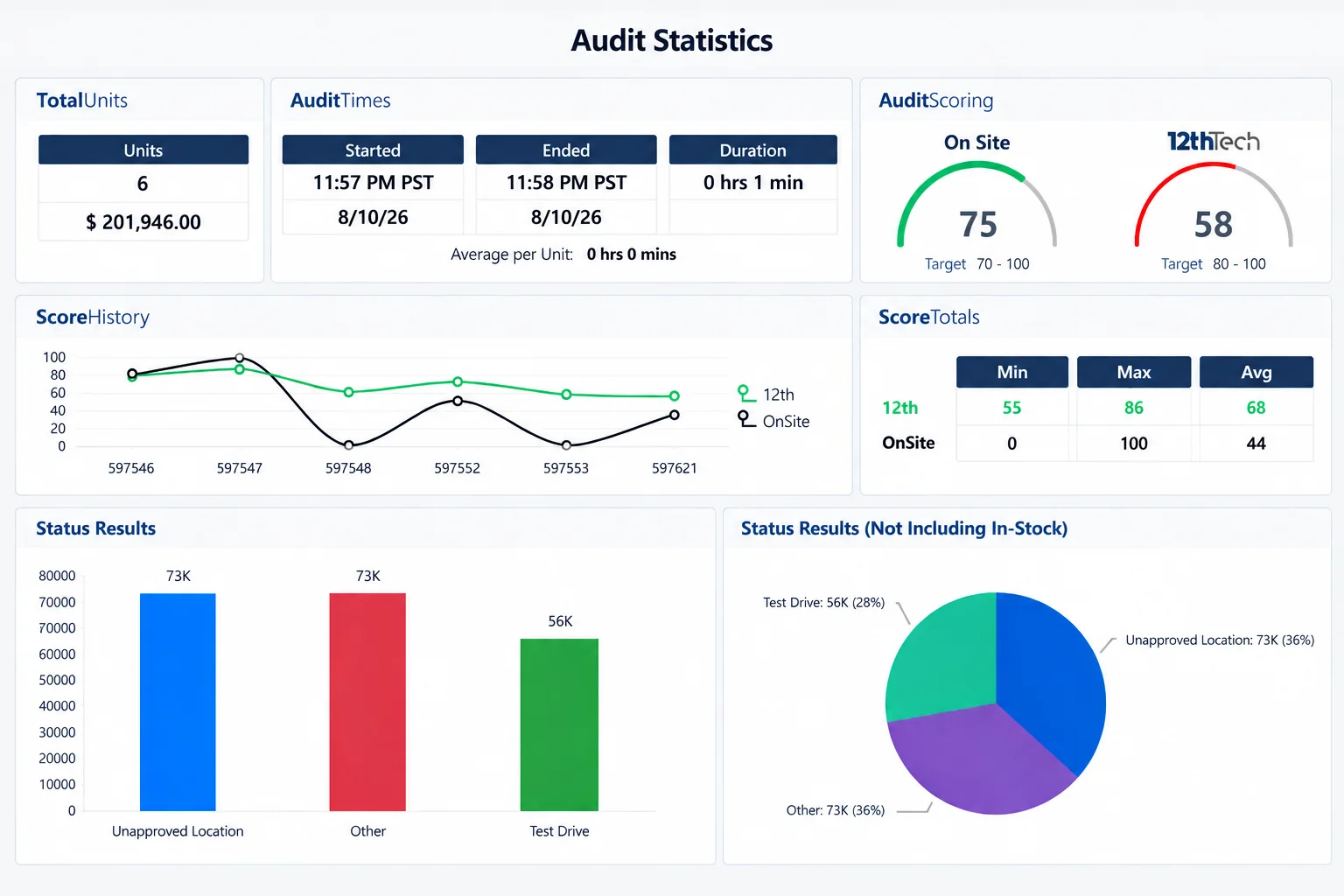Select the OnSite Avg value 44
1344x896 pixels.
pyautogui.click(x=1256, y=444)
